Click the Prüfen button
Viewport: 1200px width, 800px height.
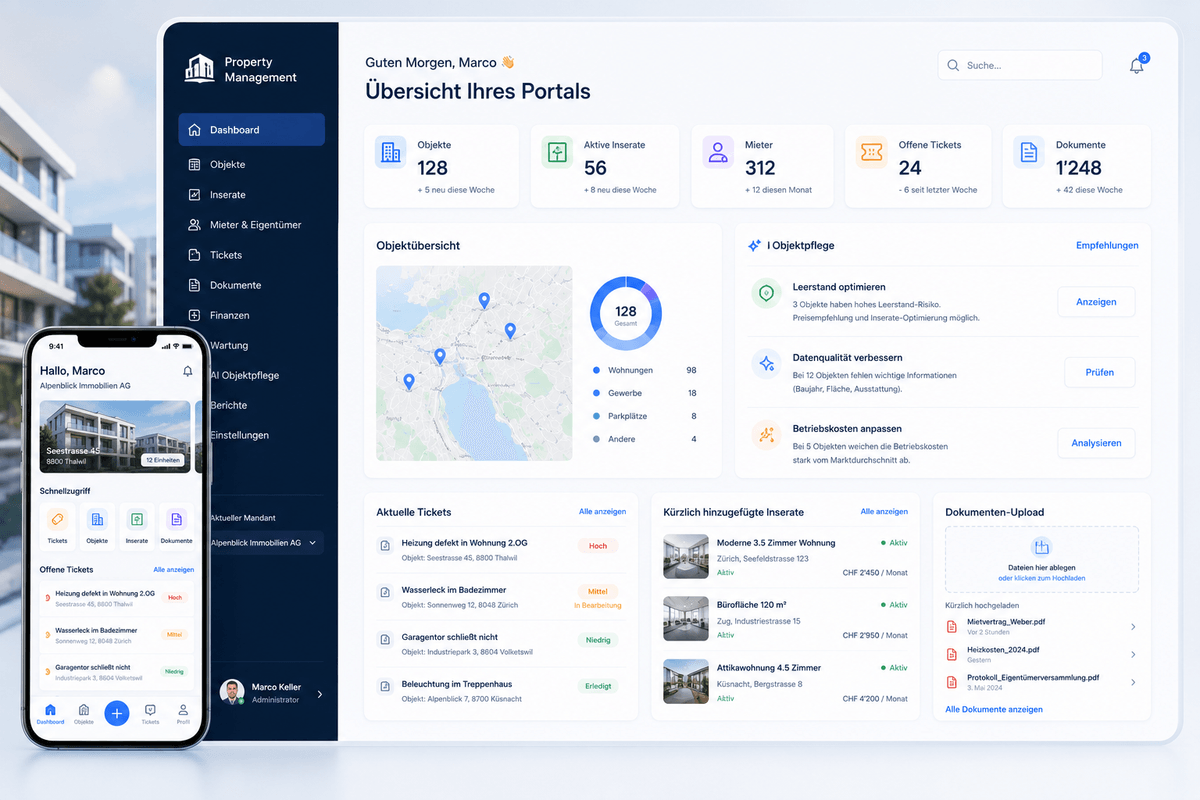(1099, 372)
